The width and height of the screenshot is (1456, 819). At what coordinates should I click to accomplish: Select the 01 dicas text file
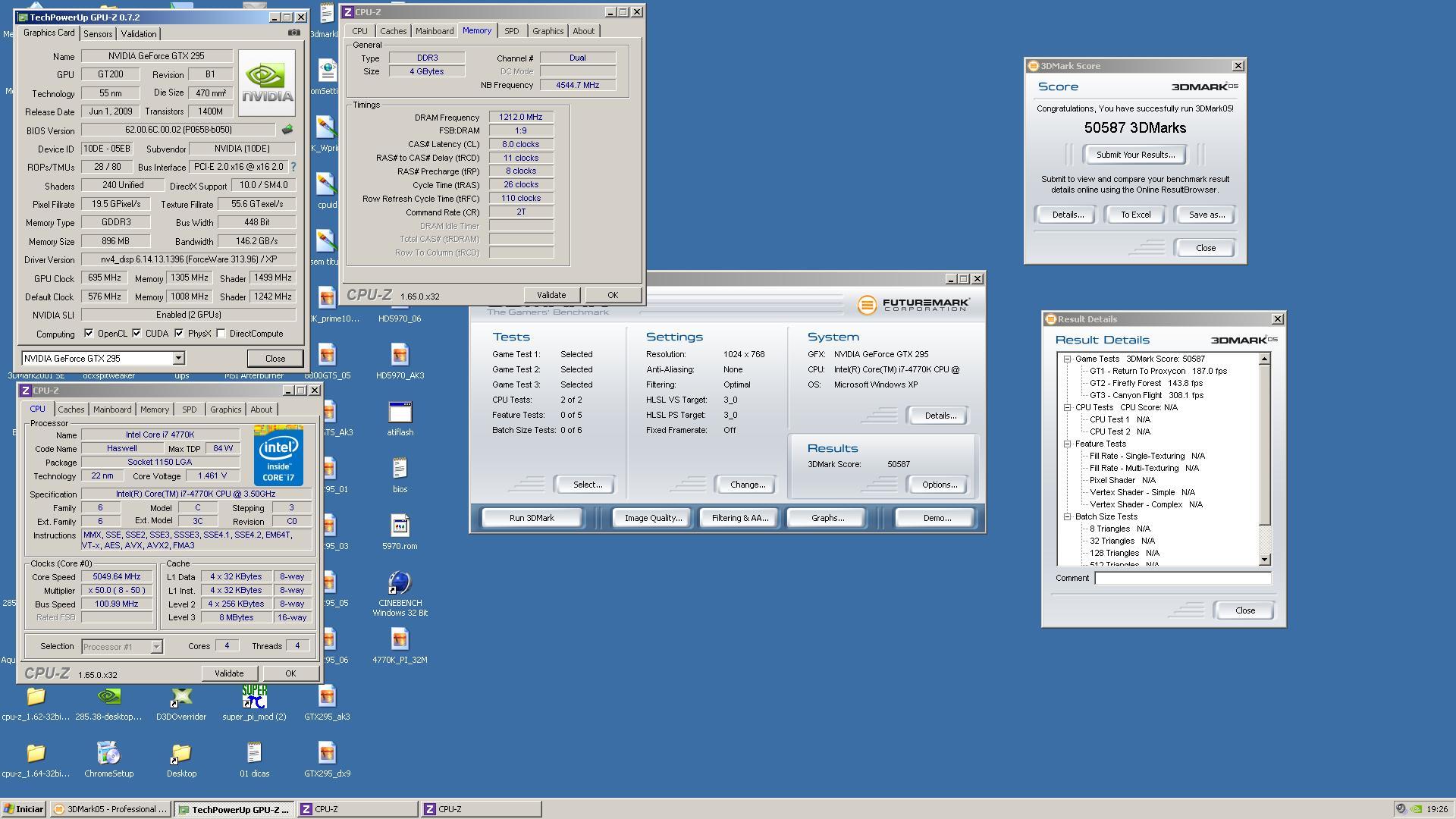click(254, 759)
